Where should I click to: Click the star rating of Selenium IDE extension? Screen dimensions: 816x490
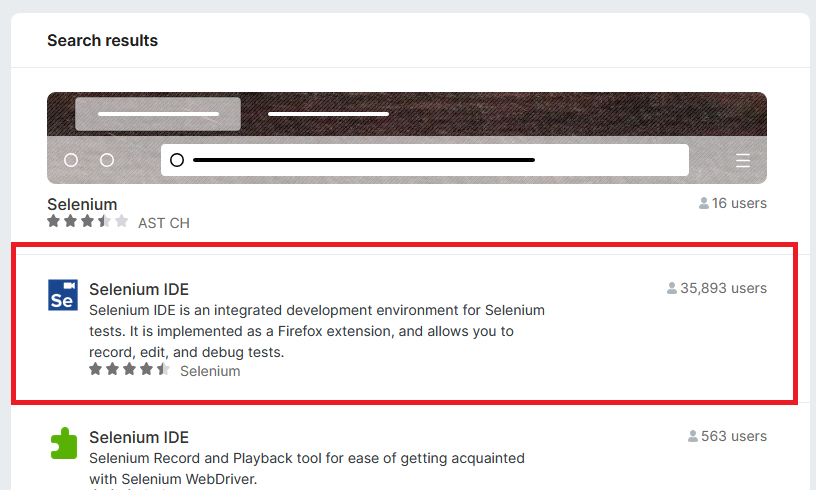click(129, 370)
